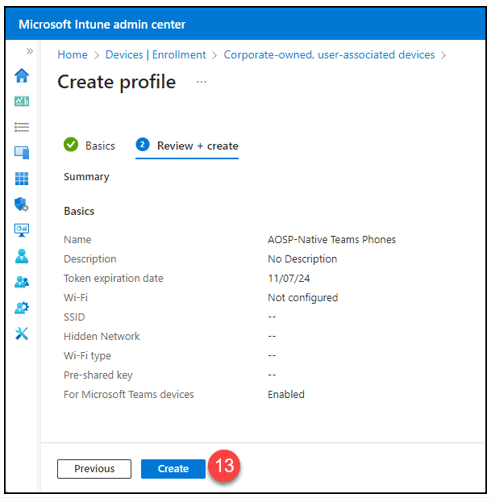492x498 pixels.
Task: Open Corporate-owned, user-associated devices breadcrumb
Action: [x=329, y=55]
